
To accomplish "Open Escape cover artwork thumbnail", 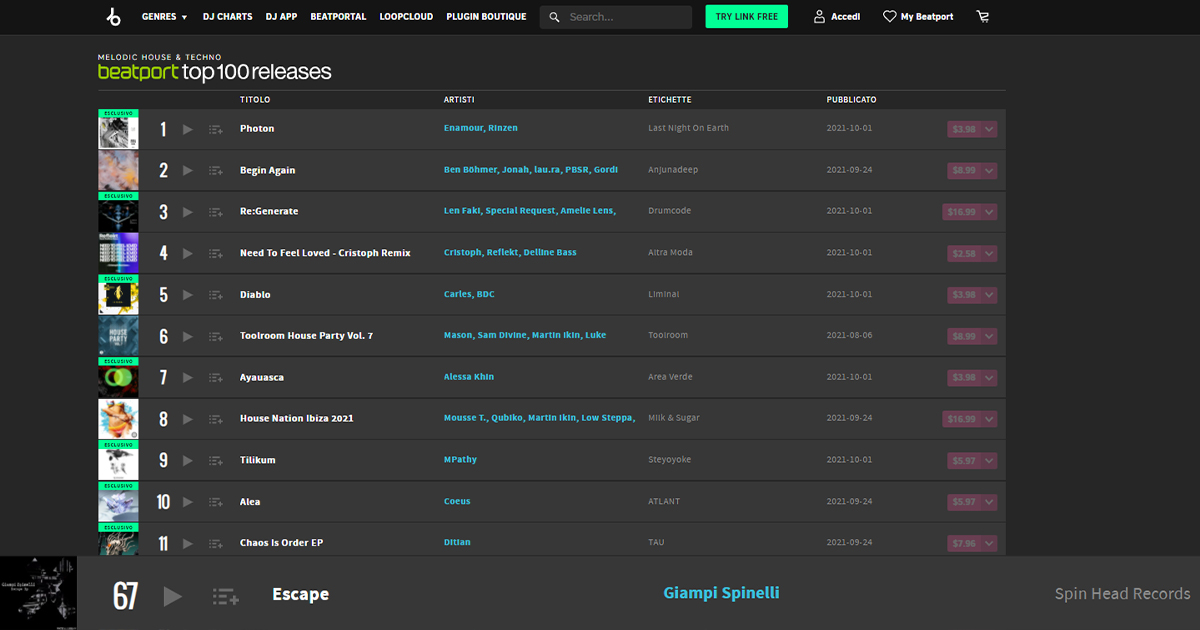I will click(x=39, y=593).
